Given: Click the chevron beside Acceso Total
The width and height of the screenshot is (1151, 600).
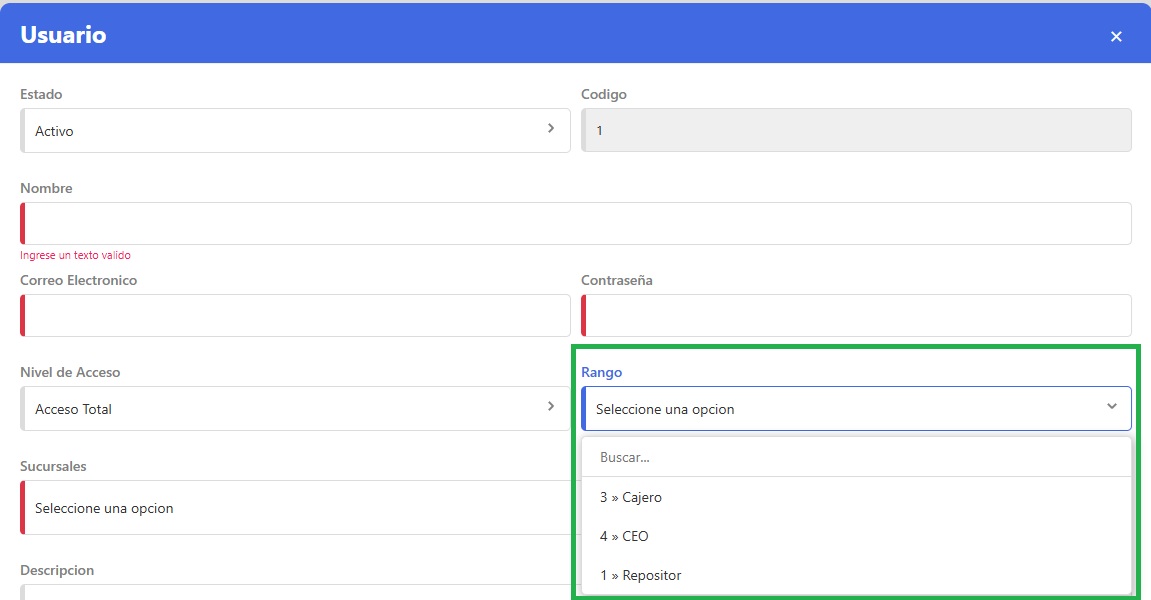Looking at the screenshot, I should pyautogui.click(x=550, y=407).
